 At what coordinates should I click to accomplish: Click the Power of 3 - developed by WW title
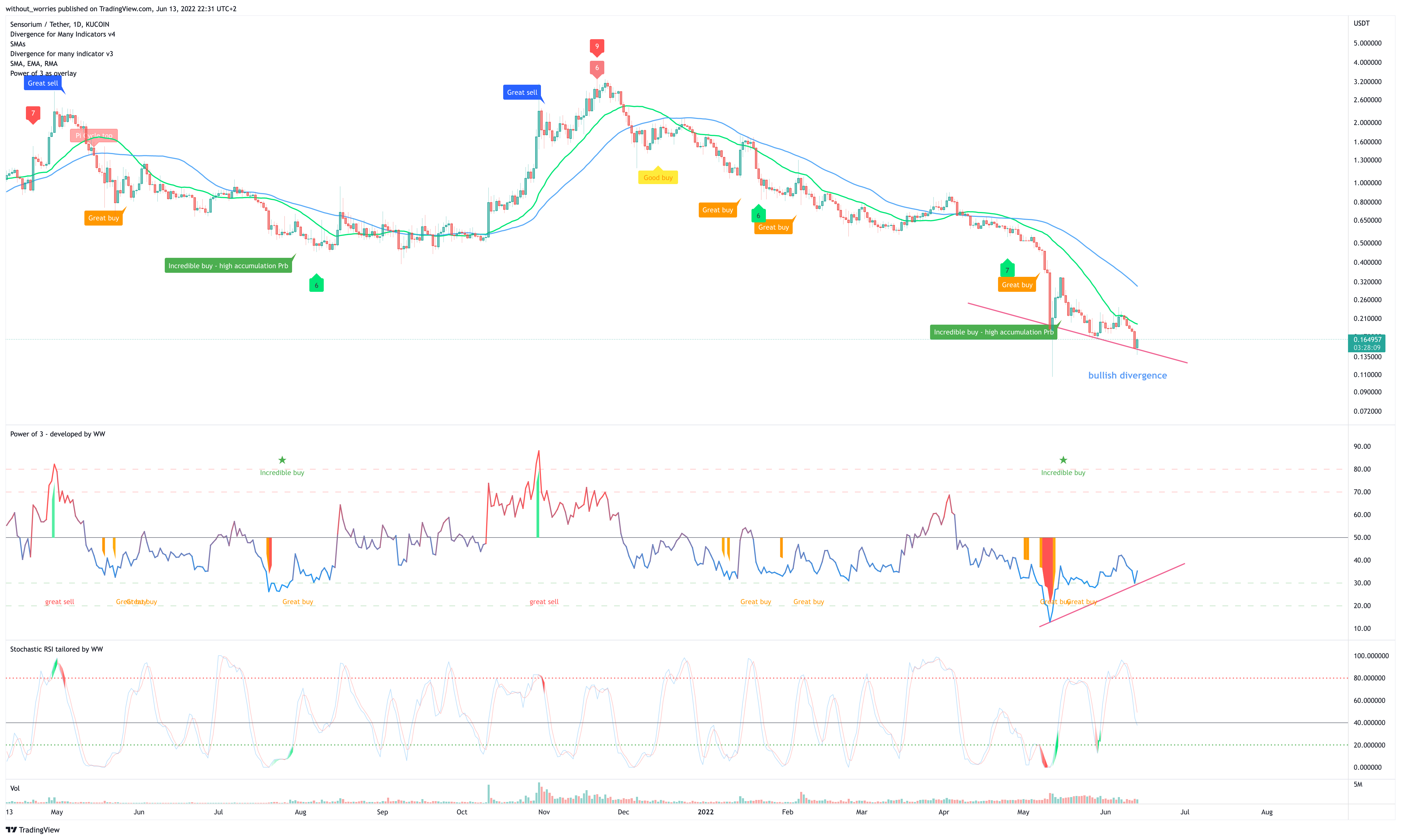pos(57,434)
